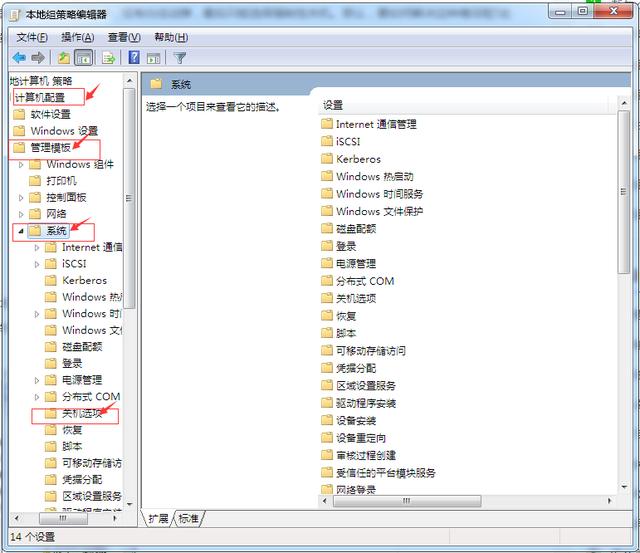Open Help via the blue question mark icon
The width and height of the screenshot is (640, 553).
click(134, 58)
